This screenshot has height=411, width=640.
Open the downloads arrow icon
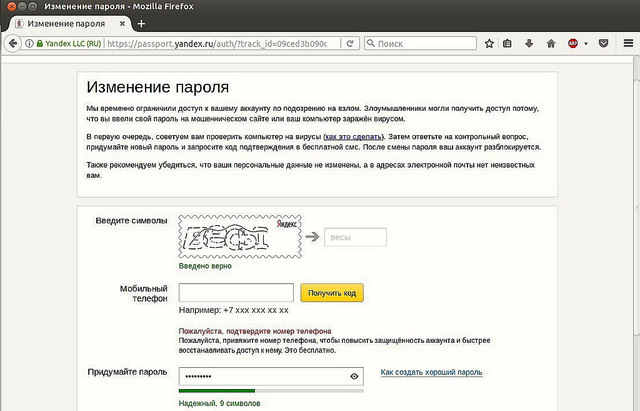(529, 43)
